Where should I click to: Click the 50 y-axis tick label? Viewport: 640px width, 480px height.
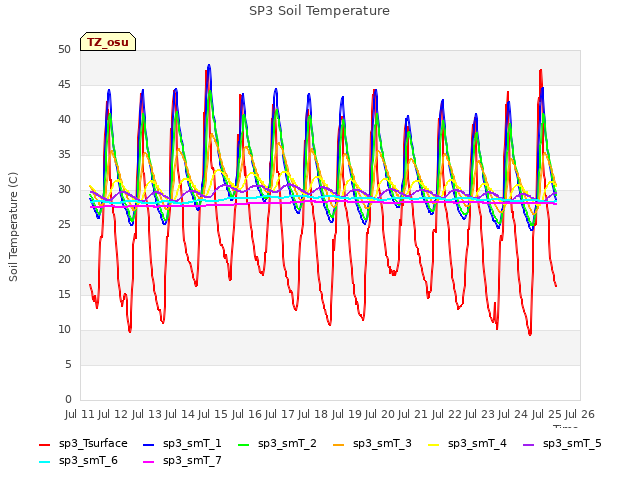point(64,50)
